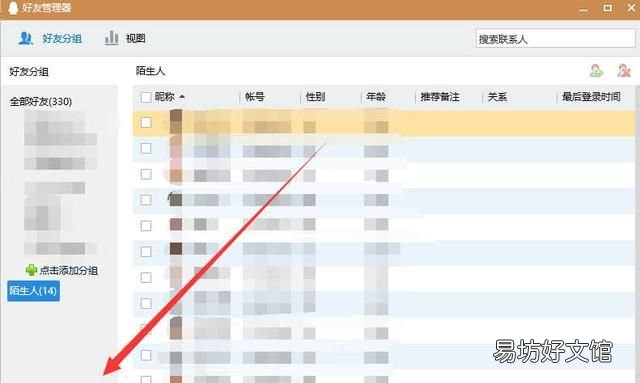Open the 好友分组 tab
The width and height of the screenshot is (640, 383).
click(x=50, y=38)
